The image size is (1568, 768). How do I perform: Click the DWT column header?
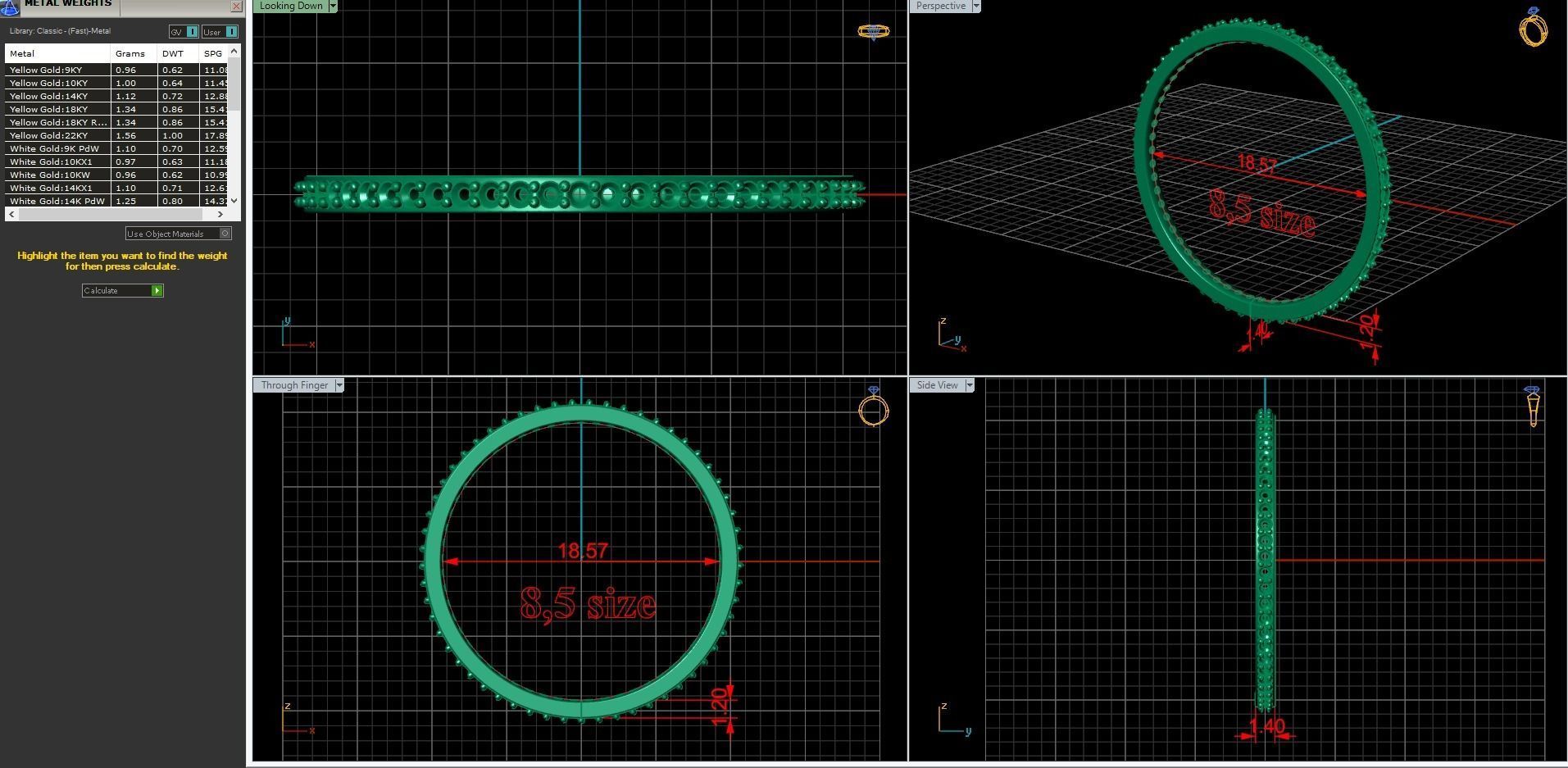click(x=178, y=53)
